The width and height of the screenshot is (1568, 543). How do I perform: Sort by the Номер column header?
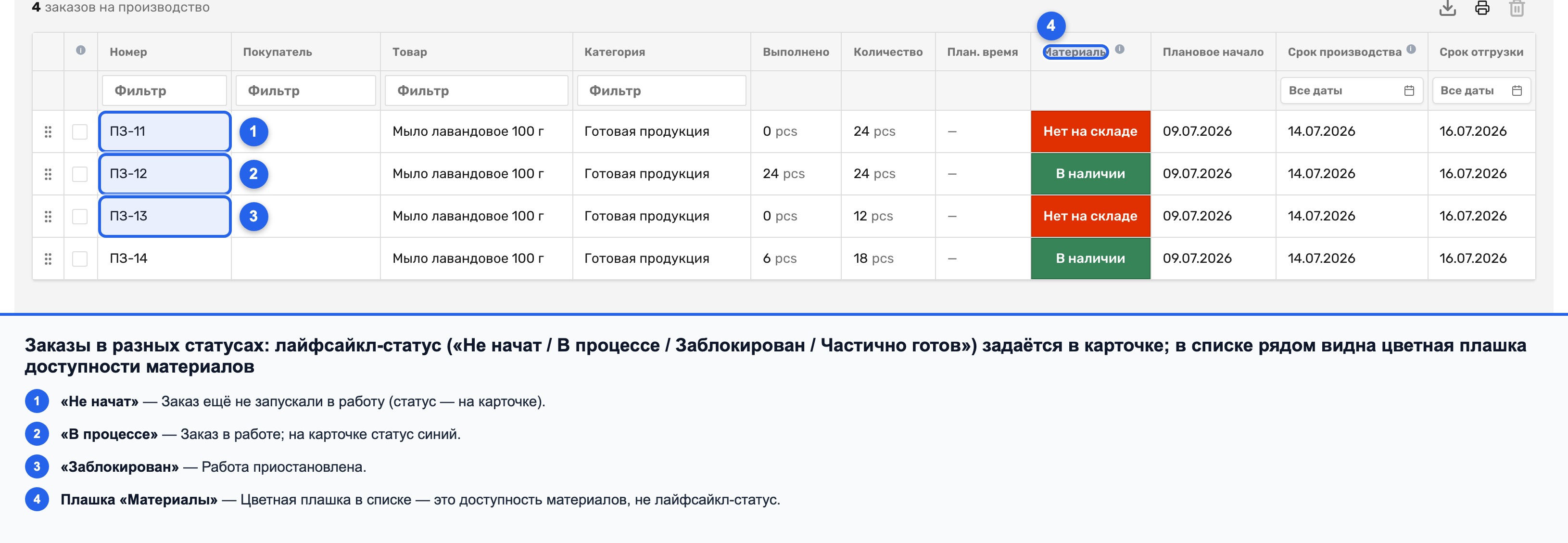128,52
